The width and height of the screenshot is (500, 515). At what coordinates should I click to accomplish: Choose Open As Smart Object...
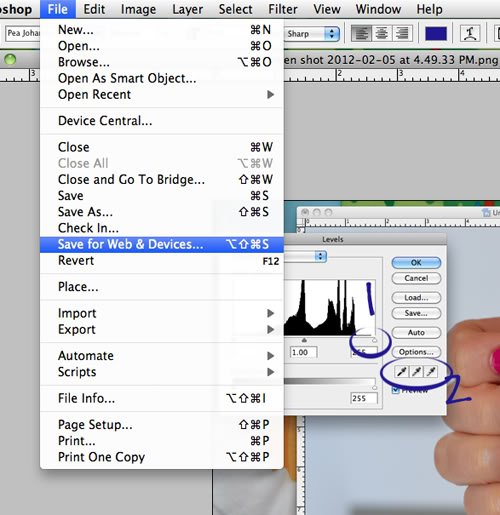point(162,78)
